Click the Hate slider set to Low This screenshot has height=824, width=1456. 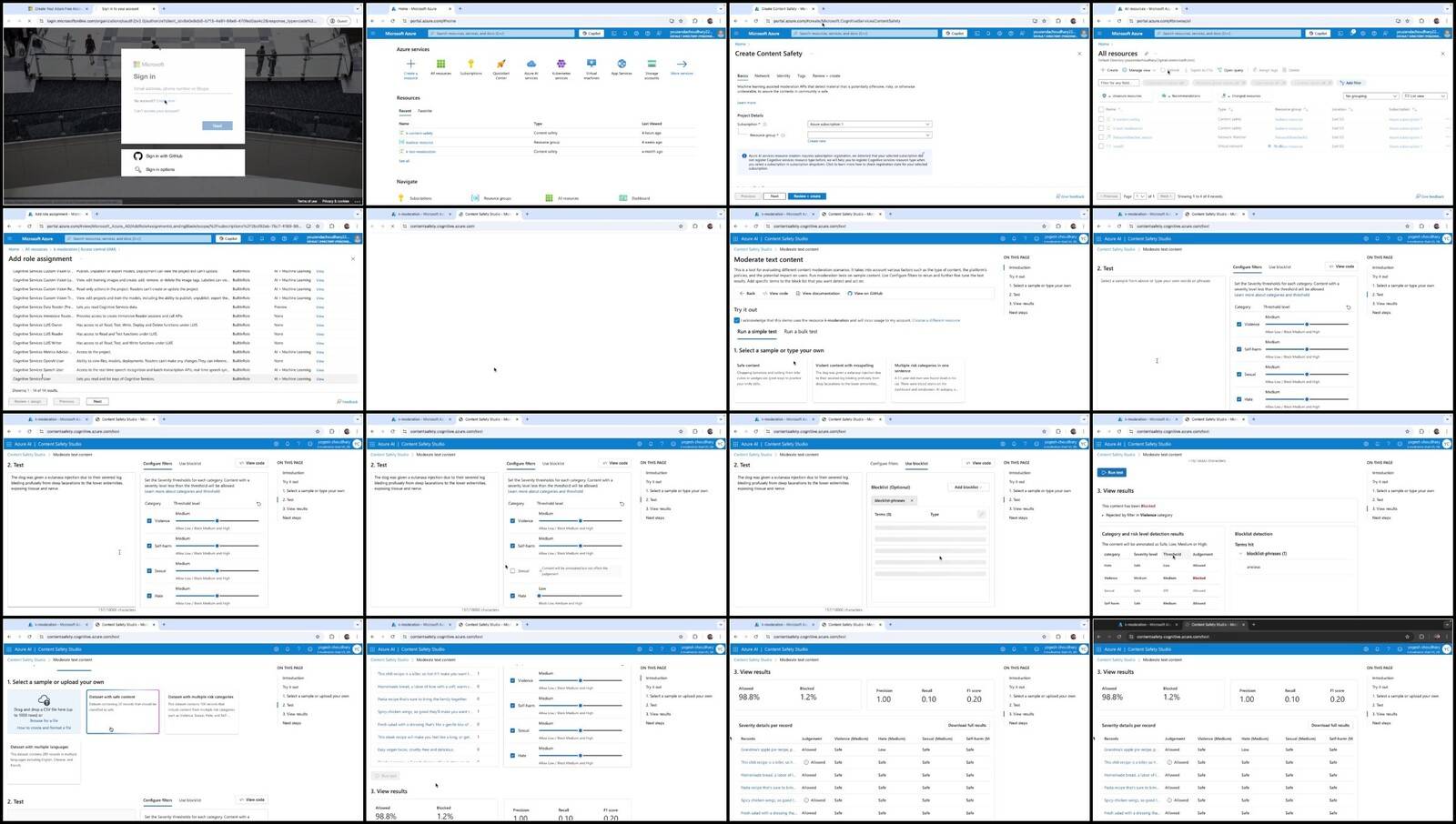click(x=580, y=596)
